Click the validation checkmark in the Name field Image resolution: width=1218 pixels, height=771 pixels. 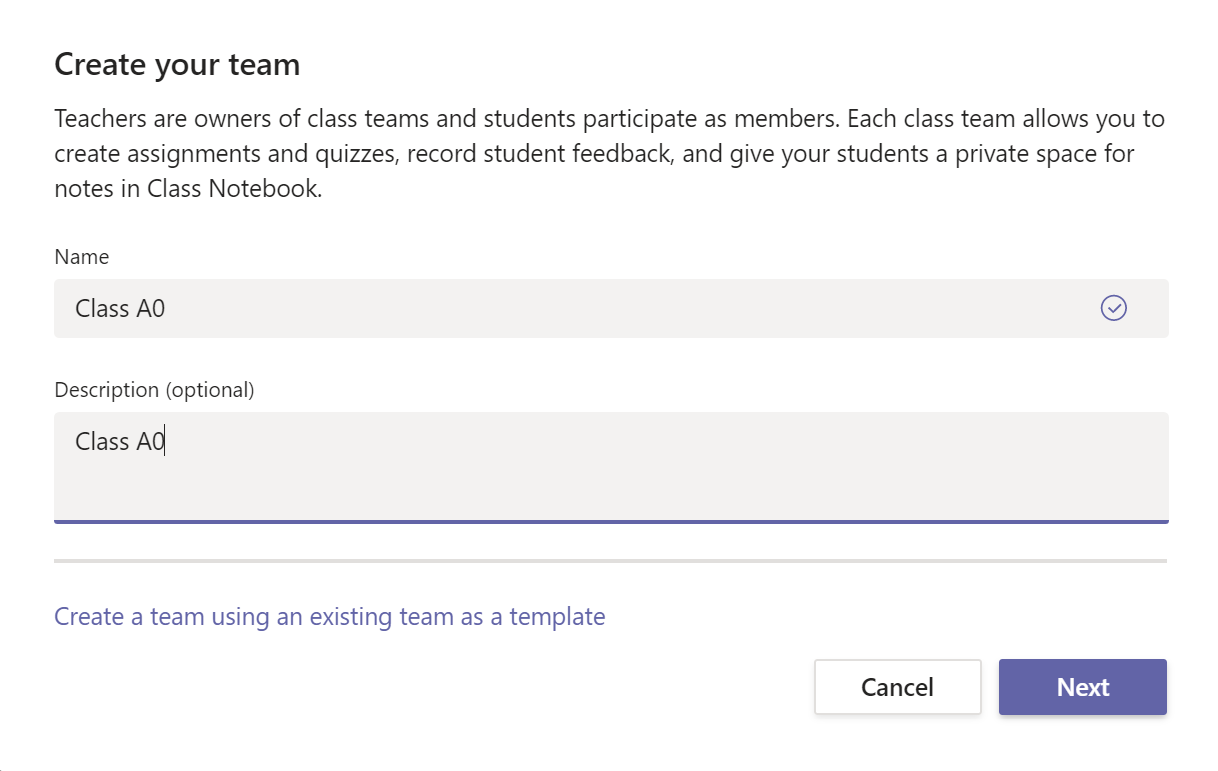pyautogui.click(x=1113, y=308)
